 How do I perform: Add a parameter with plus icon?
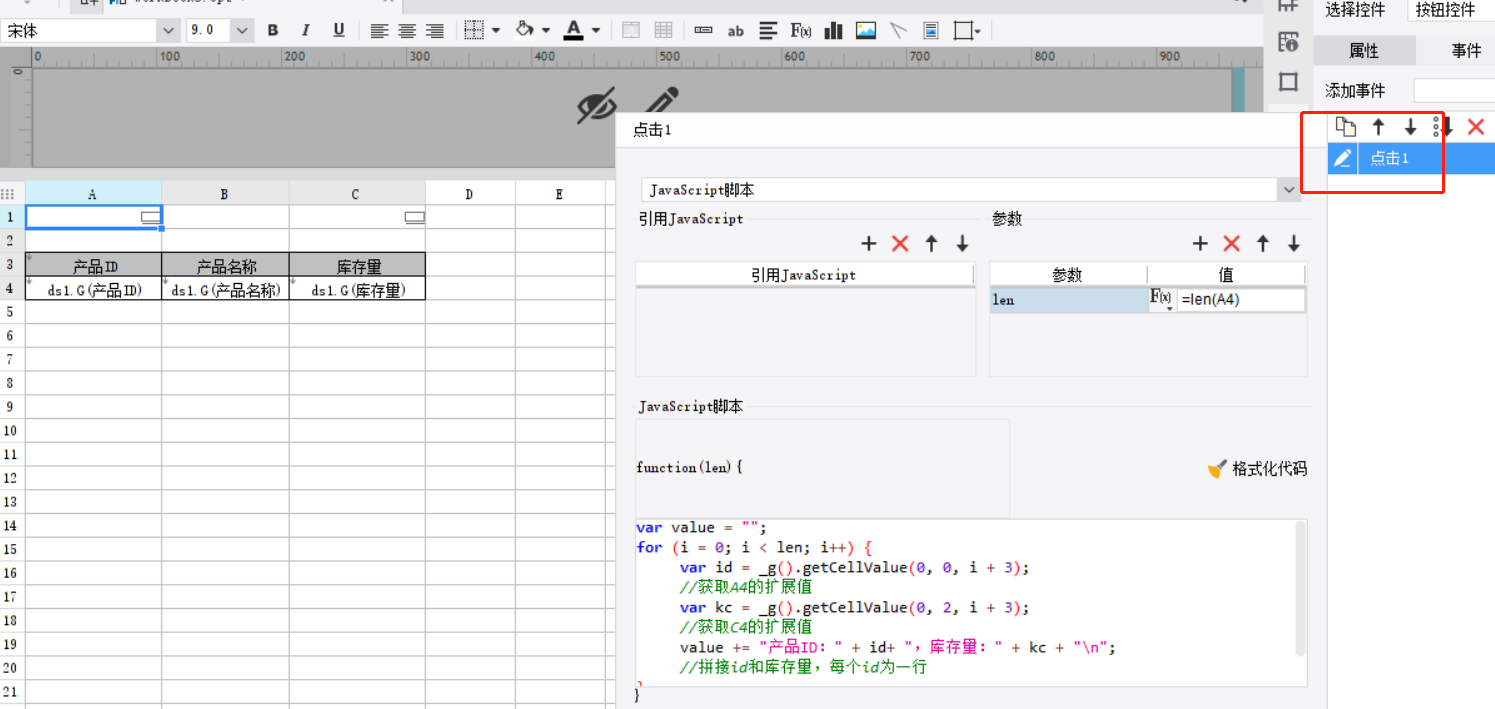[1200, 244]
